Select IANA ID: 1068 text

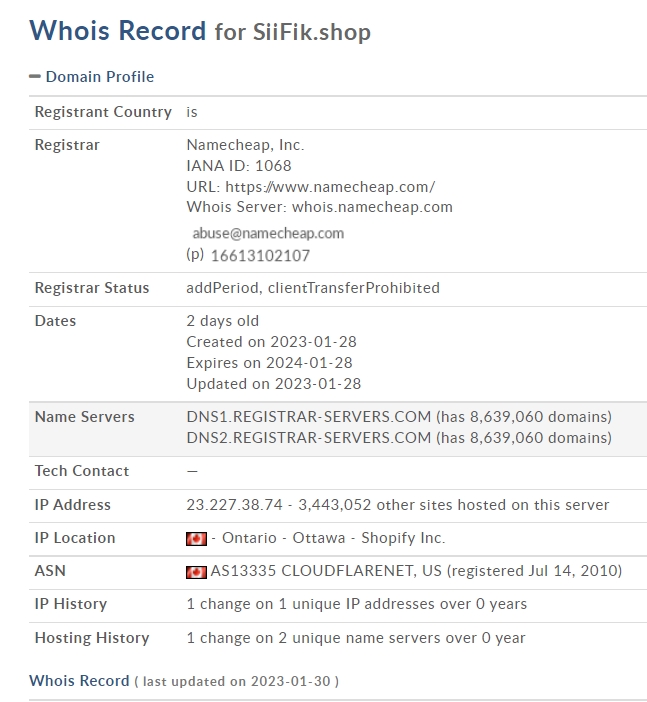tap(239, 166)
